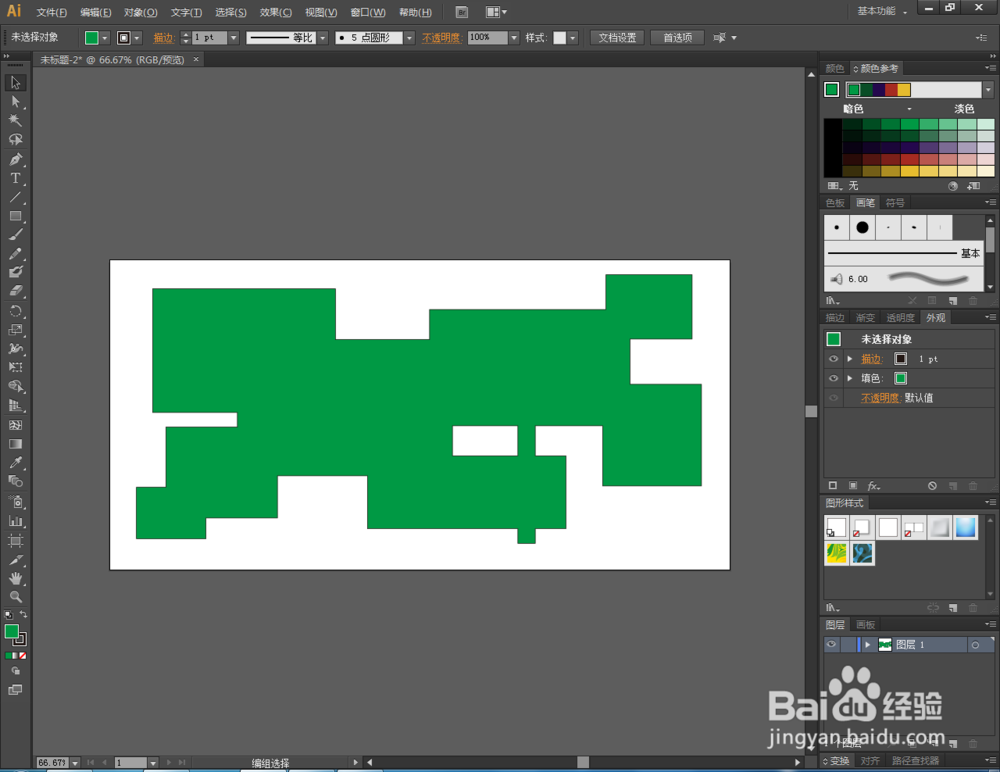1000x772 pixels.
Task: Click target circle for 图层 1
Action: point(975,645)
